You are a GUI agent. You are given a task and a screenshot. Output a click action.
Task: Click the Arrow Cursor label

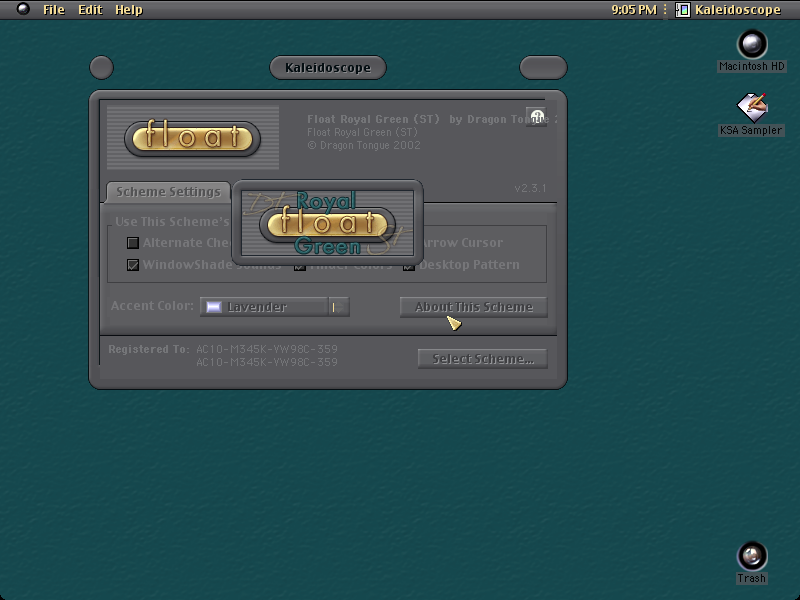pos(461,243)
